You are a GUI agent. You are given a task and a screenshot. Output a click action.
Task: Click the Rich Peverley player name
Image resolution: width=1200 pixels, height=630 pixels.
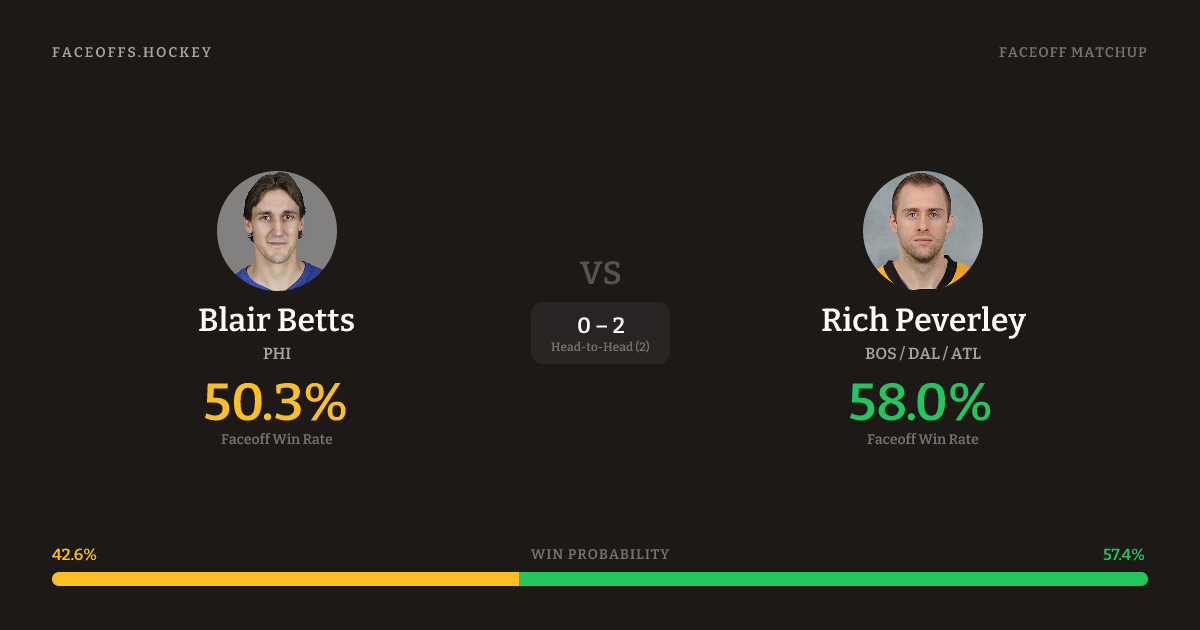[x=923, y=320]
